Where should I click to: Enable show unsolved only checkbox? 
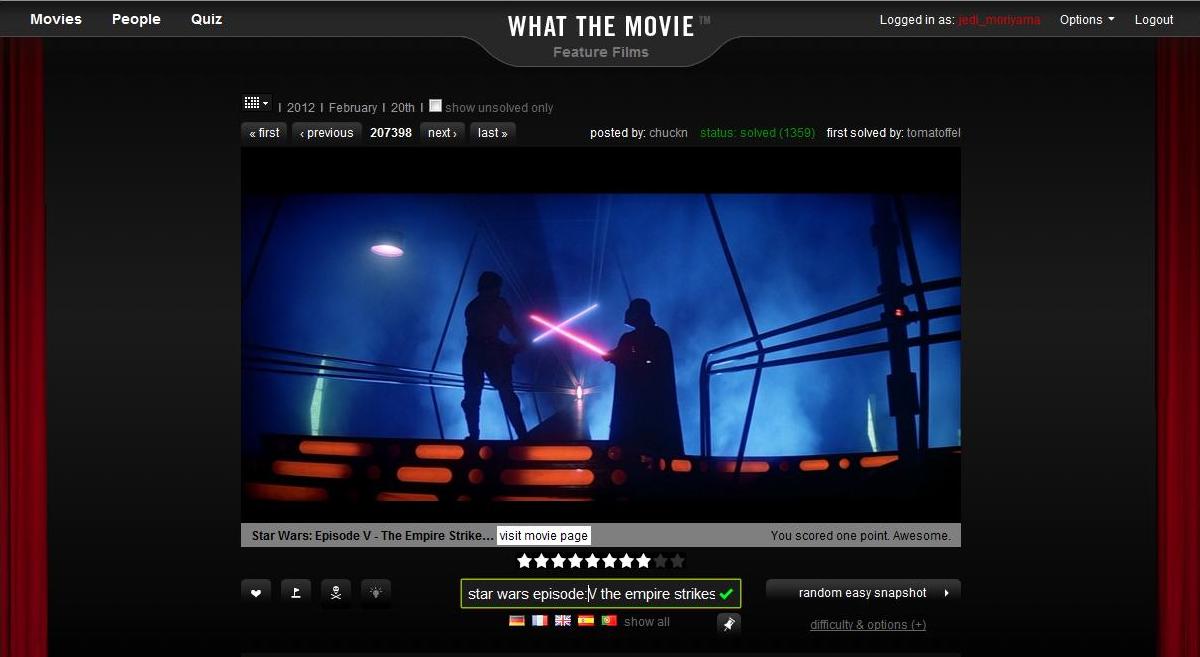435,106
